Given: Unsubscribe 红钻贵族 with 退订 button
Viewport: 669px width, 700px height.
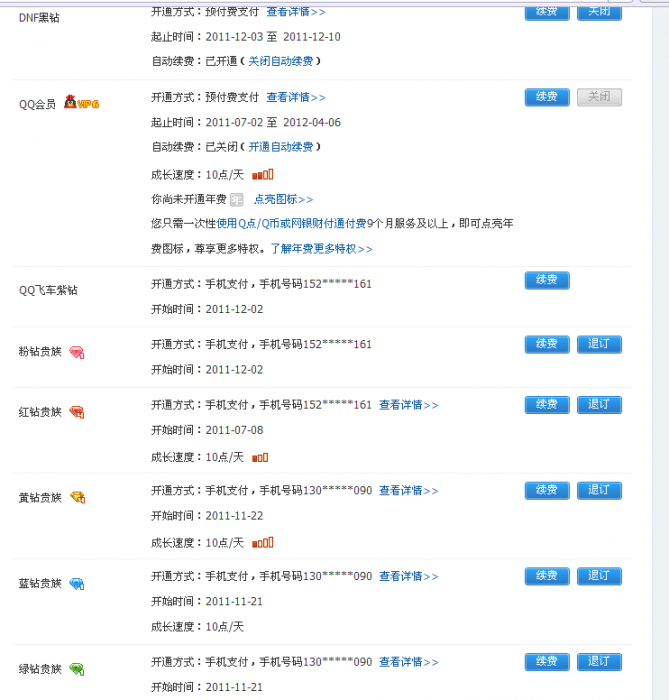Looking at the screenshot, I should point(599,405).
